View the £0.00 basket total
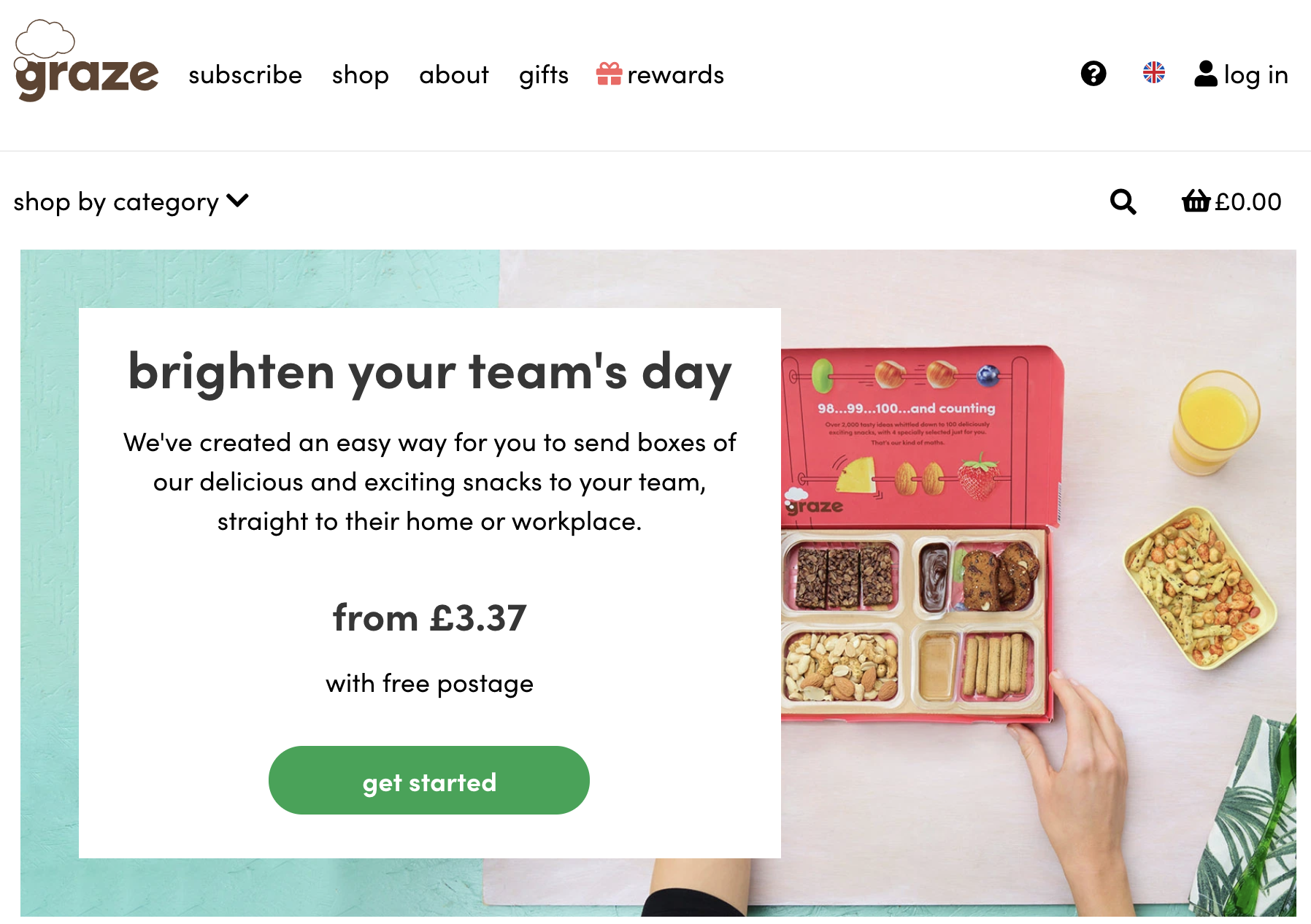Viewport: 1311px width, 924px height. pos(1248,201)
